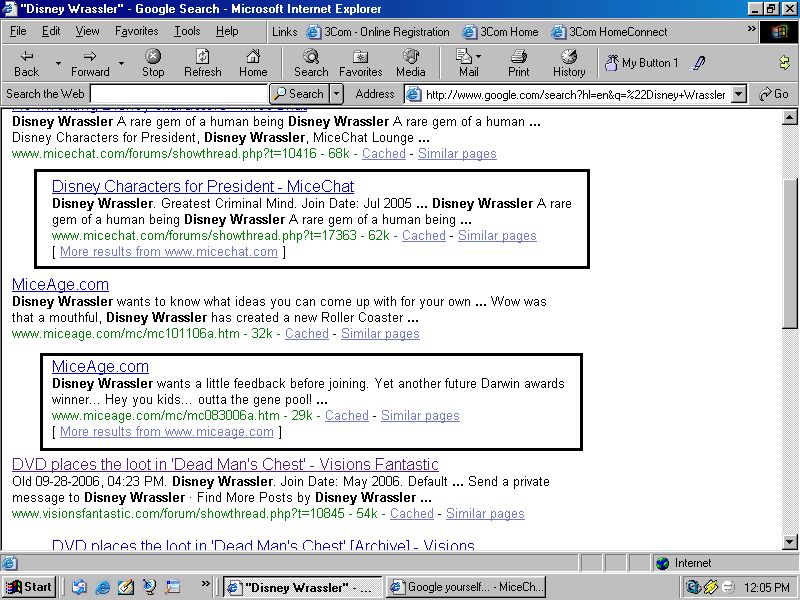Open the Edit menu

(51, 31)
